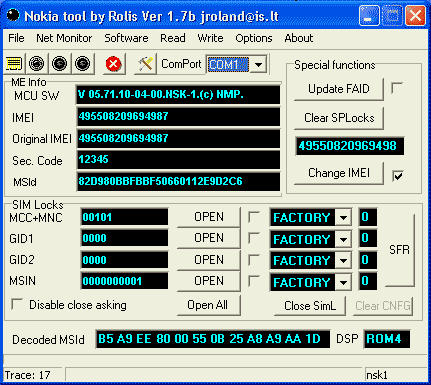
Task: Click the SFR button
Action: pyautogui.click(x=400, y=250)
